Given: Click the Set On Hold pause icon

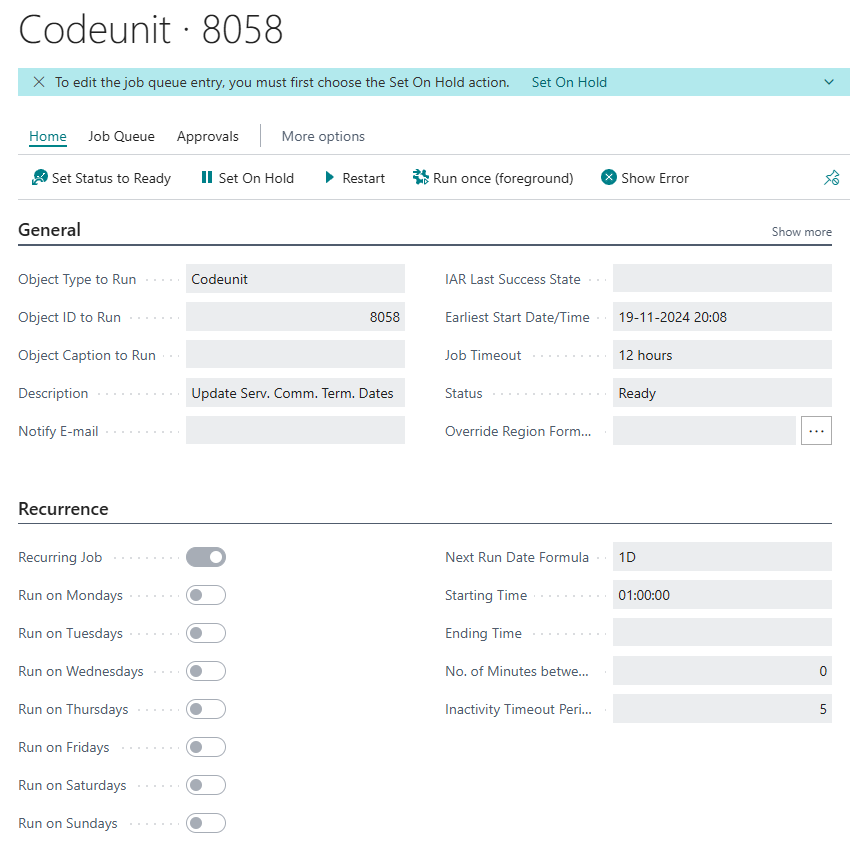Looking at the screenshot, I should pyautogui.click(x=207, y=178).
